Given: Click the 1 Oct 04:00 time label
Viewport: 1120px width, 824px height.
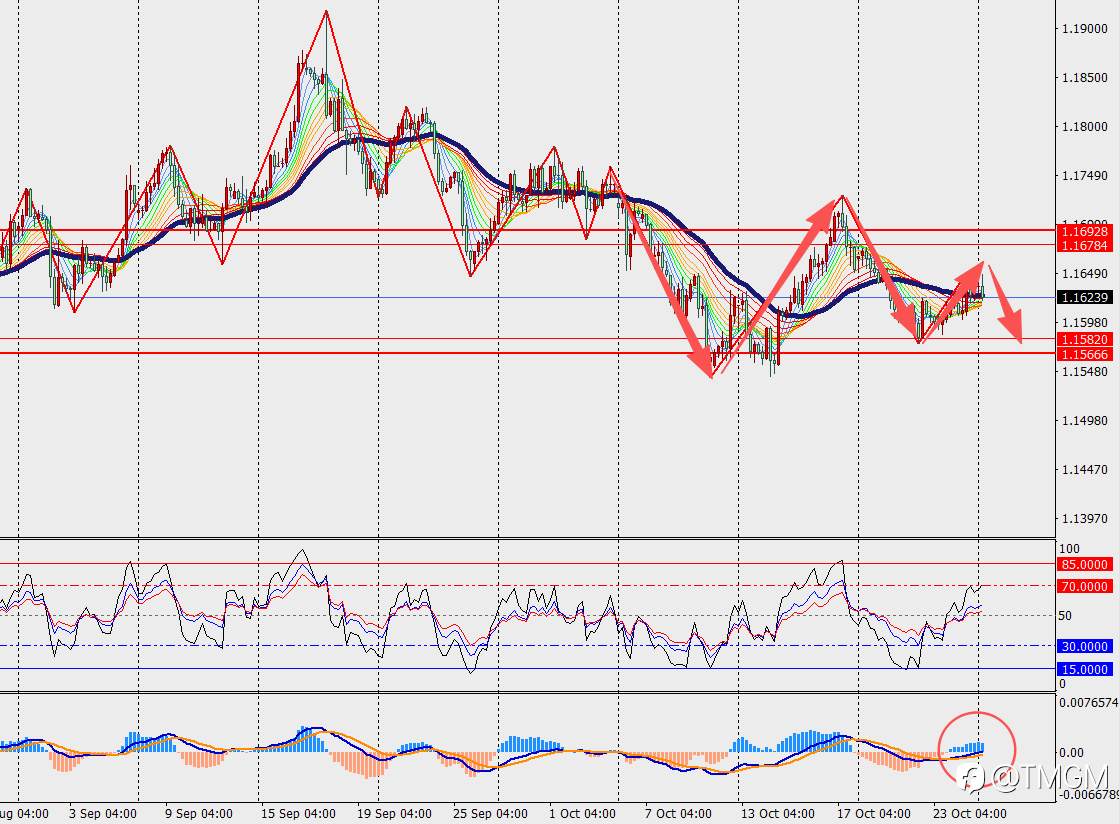Looking at the screenshot, I should coord(582,813).
